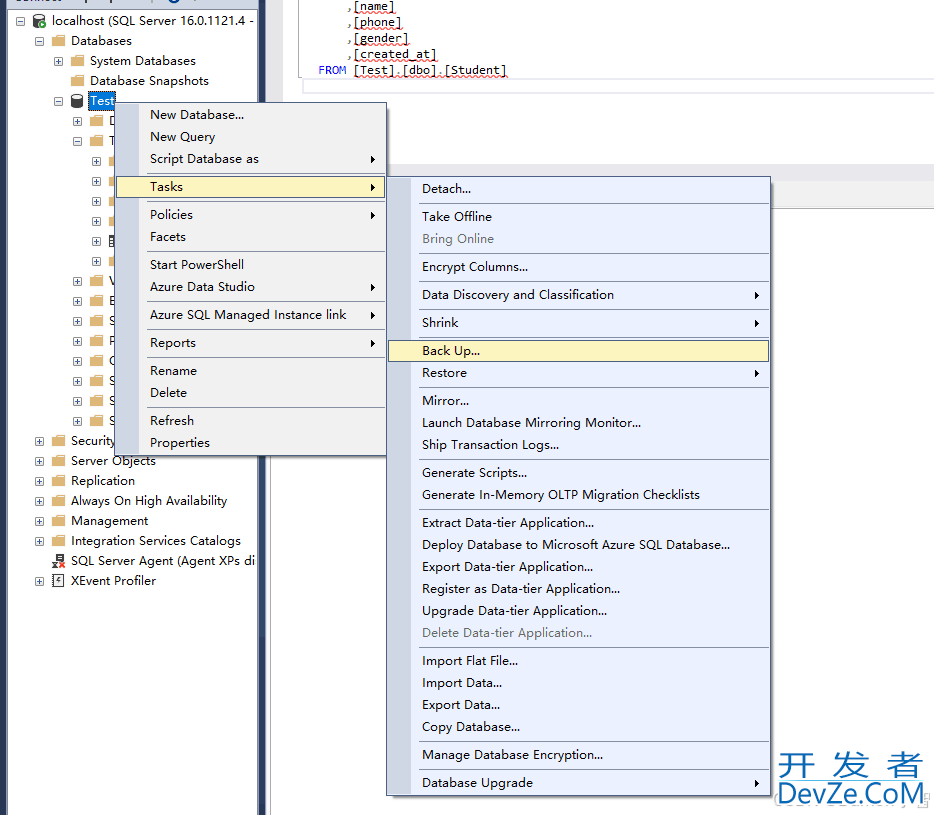
Task: Select Refresh in the context menu
Action: point(250,421)
